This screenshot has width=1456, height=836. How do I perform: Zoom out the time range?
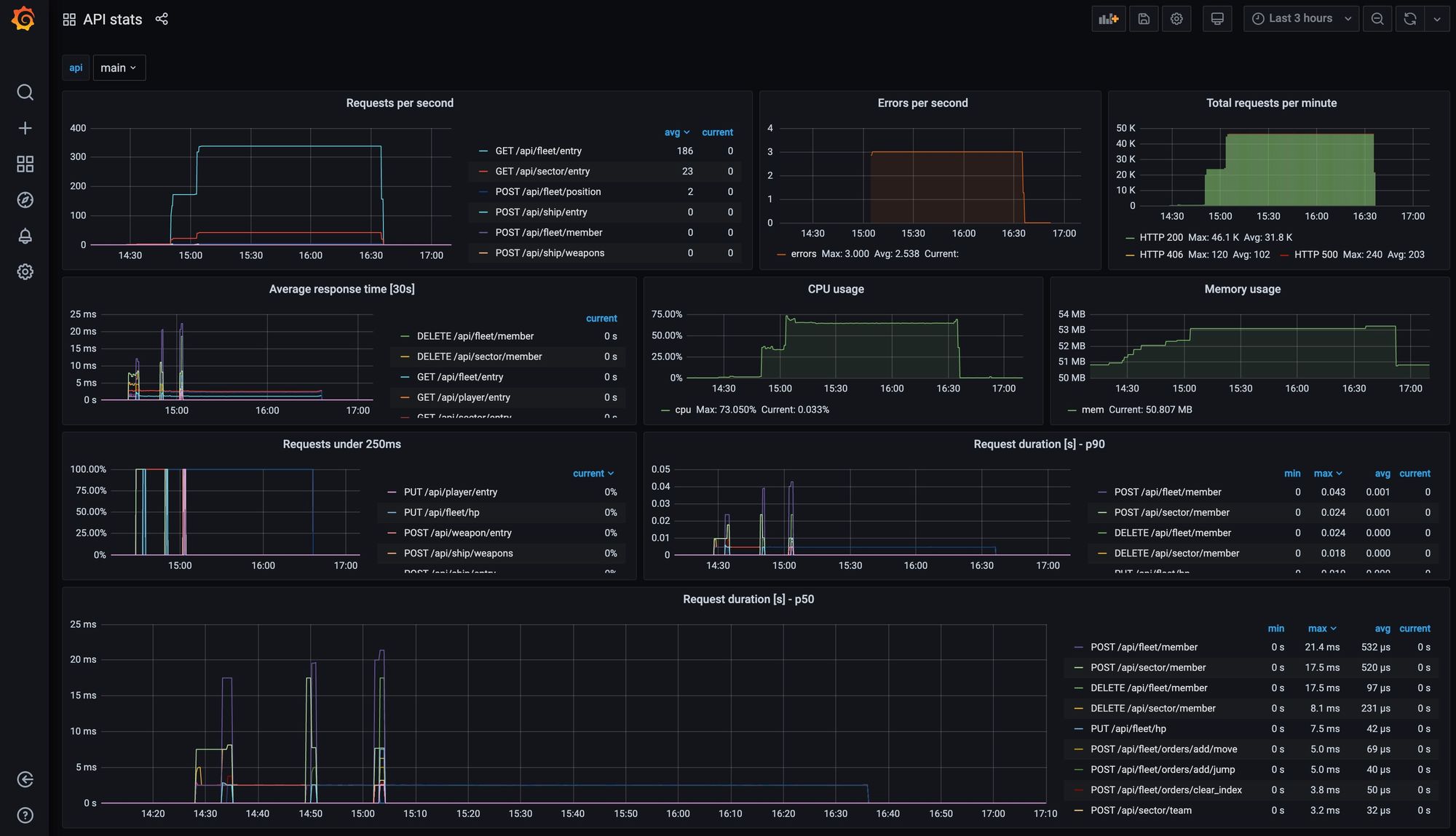tap(1377, 19)
